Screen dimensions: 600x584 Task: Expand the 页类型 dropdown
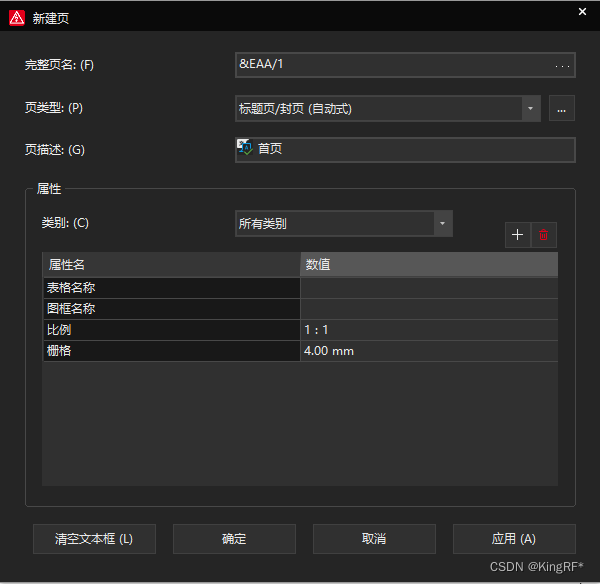[531, 108]
